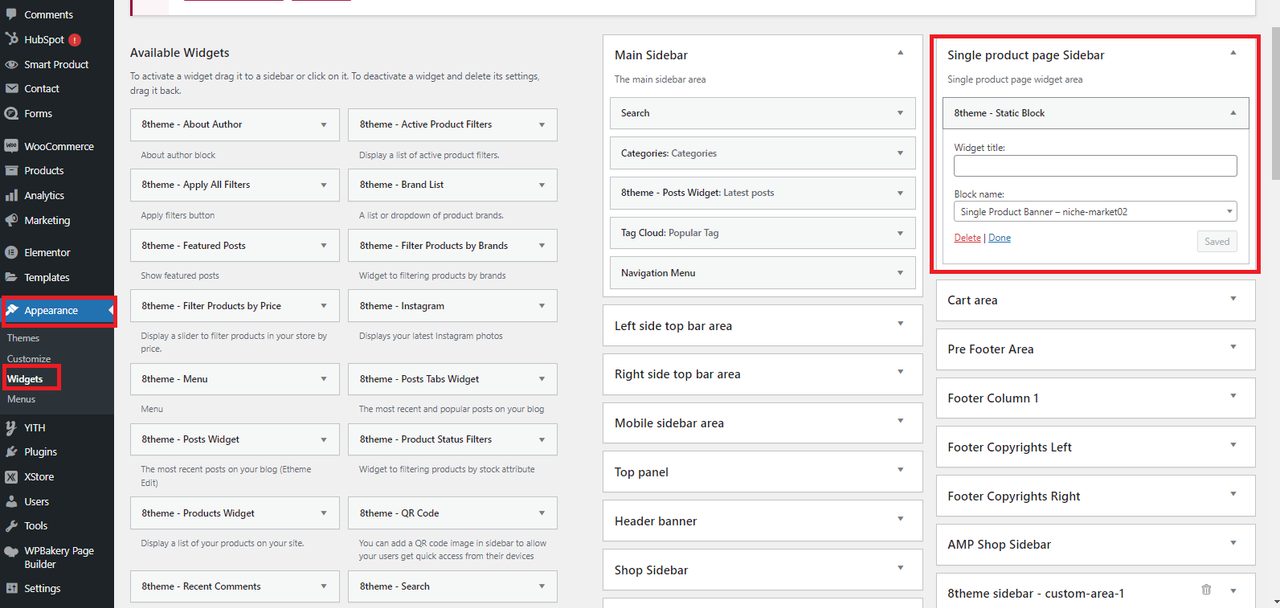Select Menus under Appearance
This screenshot has height=608, width=1280.
21,399
